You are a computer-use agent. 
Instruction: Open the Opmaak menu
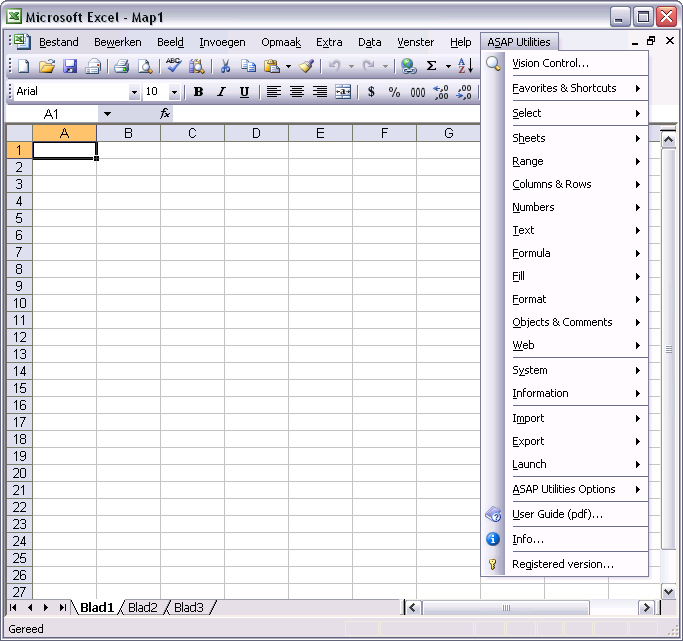coord(281,42)
